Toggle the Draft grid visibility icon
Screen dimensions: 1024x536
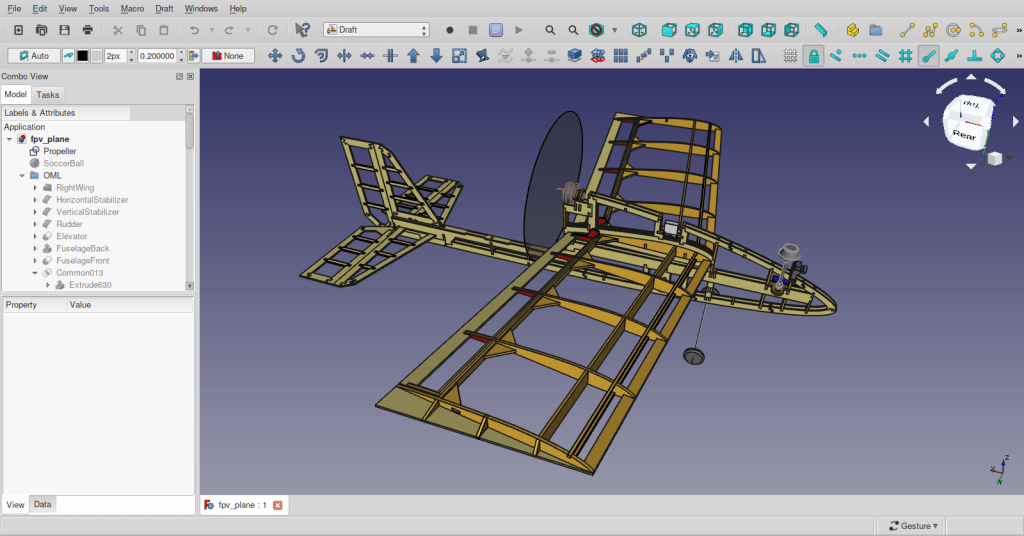[x=790, y=56]
